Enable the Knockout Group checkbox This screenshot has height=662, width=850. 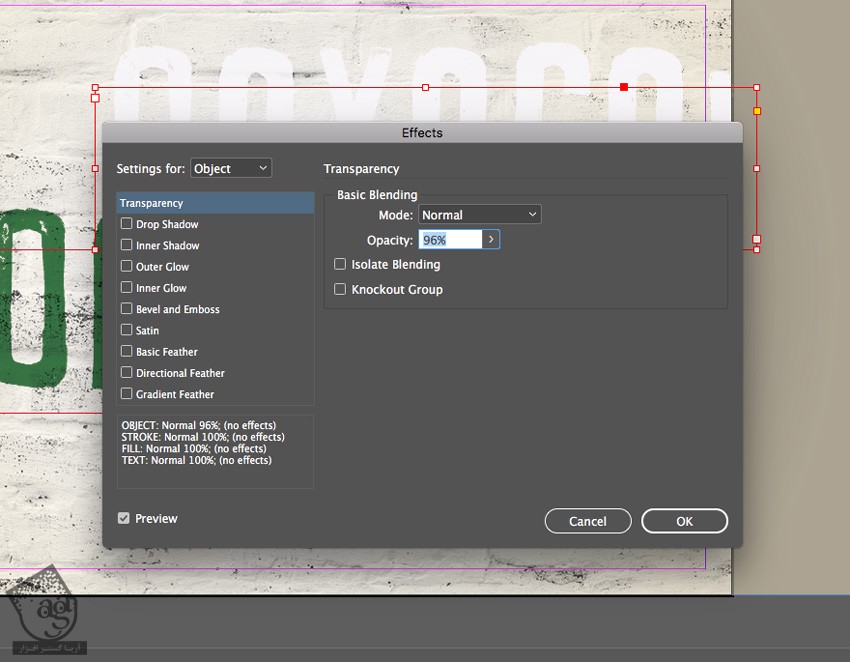click(x=340, y=290)
